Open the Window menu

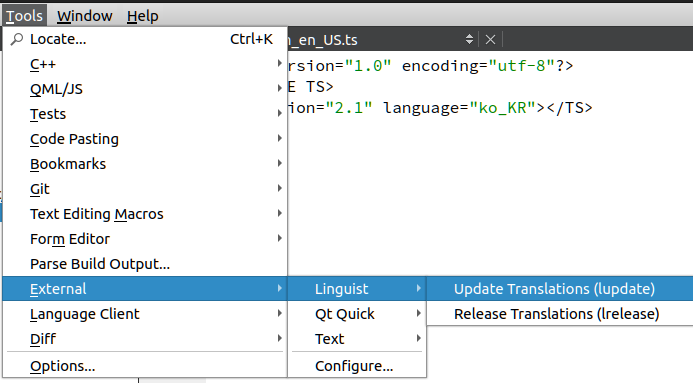click(84, 16)
